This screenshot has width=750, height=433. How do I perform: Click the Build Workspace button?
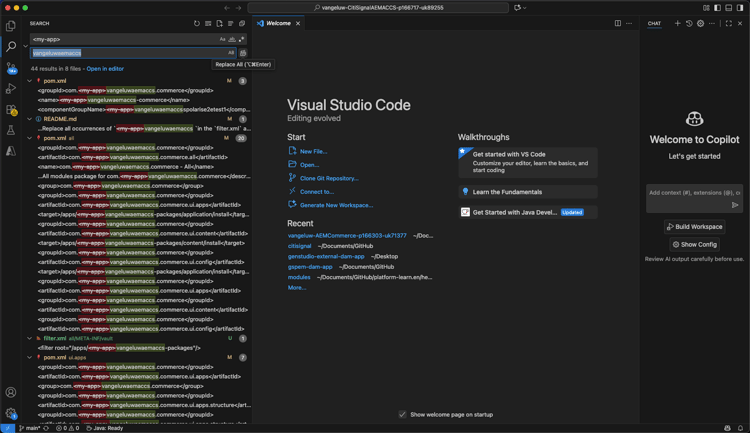coord(694,227)
